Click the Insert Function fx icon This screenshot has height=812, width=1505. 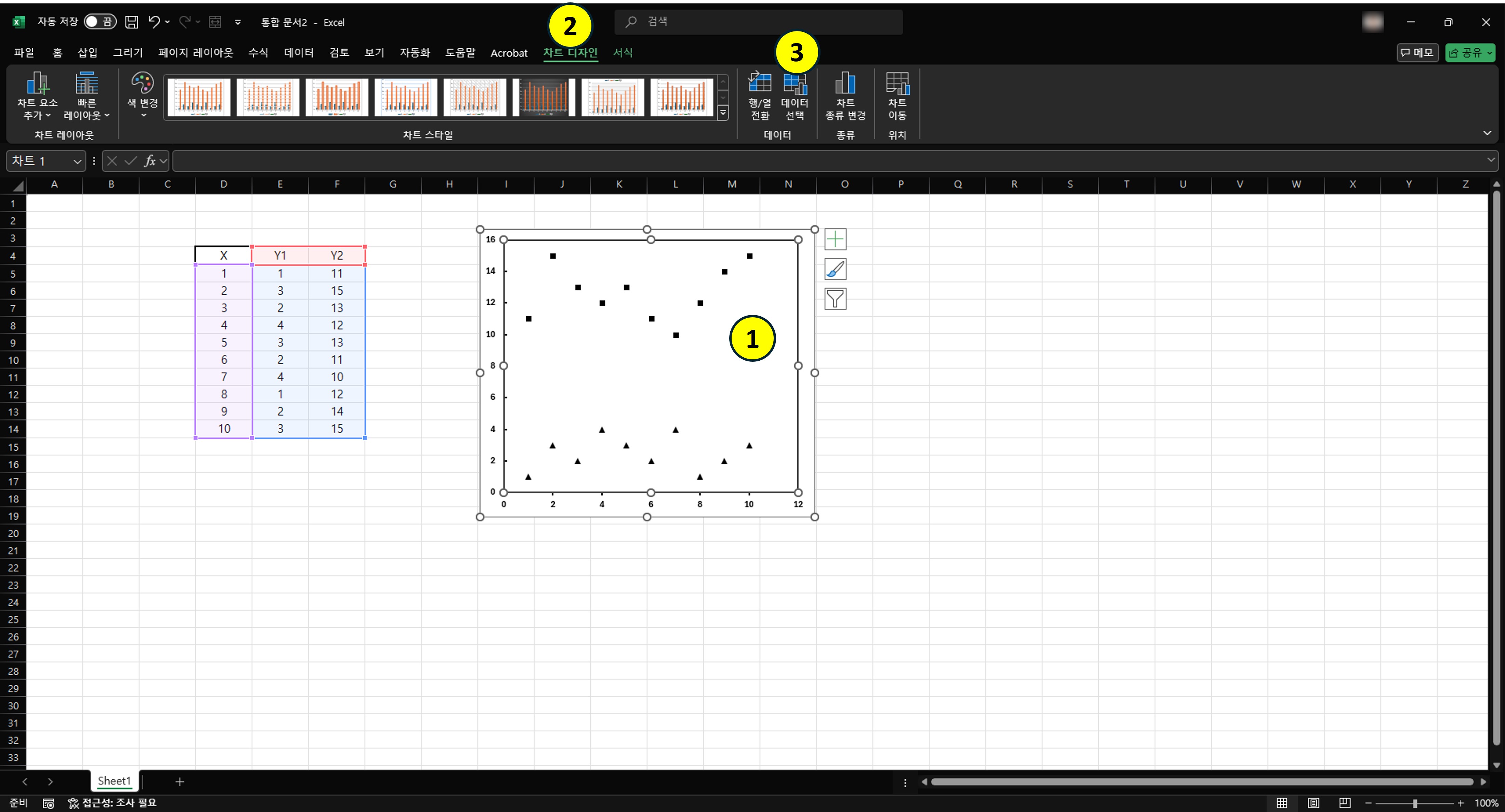coord(149,161)
